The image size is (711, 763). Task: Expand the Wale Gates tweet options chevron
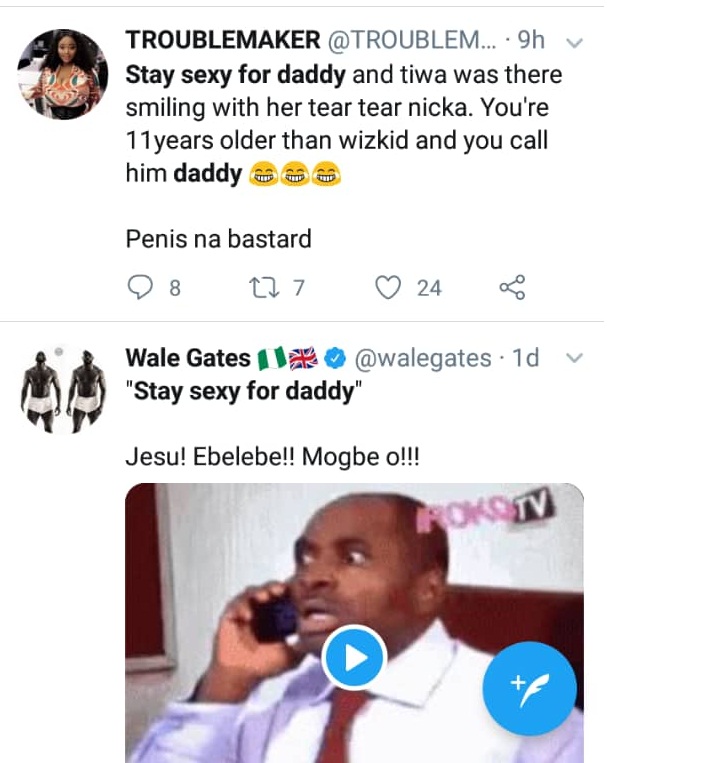(574, 359)
